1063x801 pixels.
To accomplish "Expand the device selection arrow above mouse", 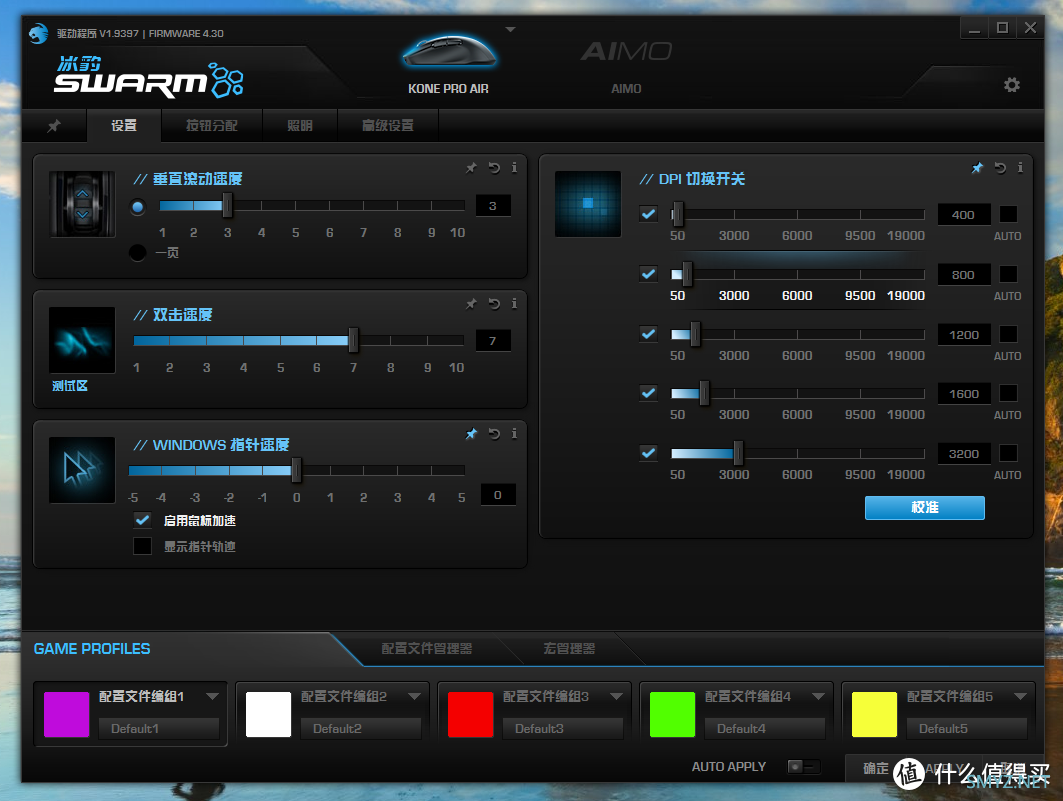I will coord(510,30).
